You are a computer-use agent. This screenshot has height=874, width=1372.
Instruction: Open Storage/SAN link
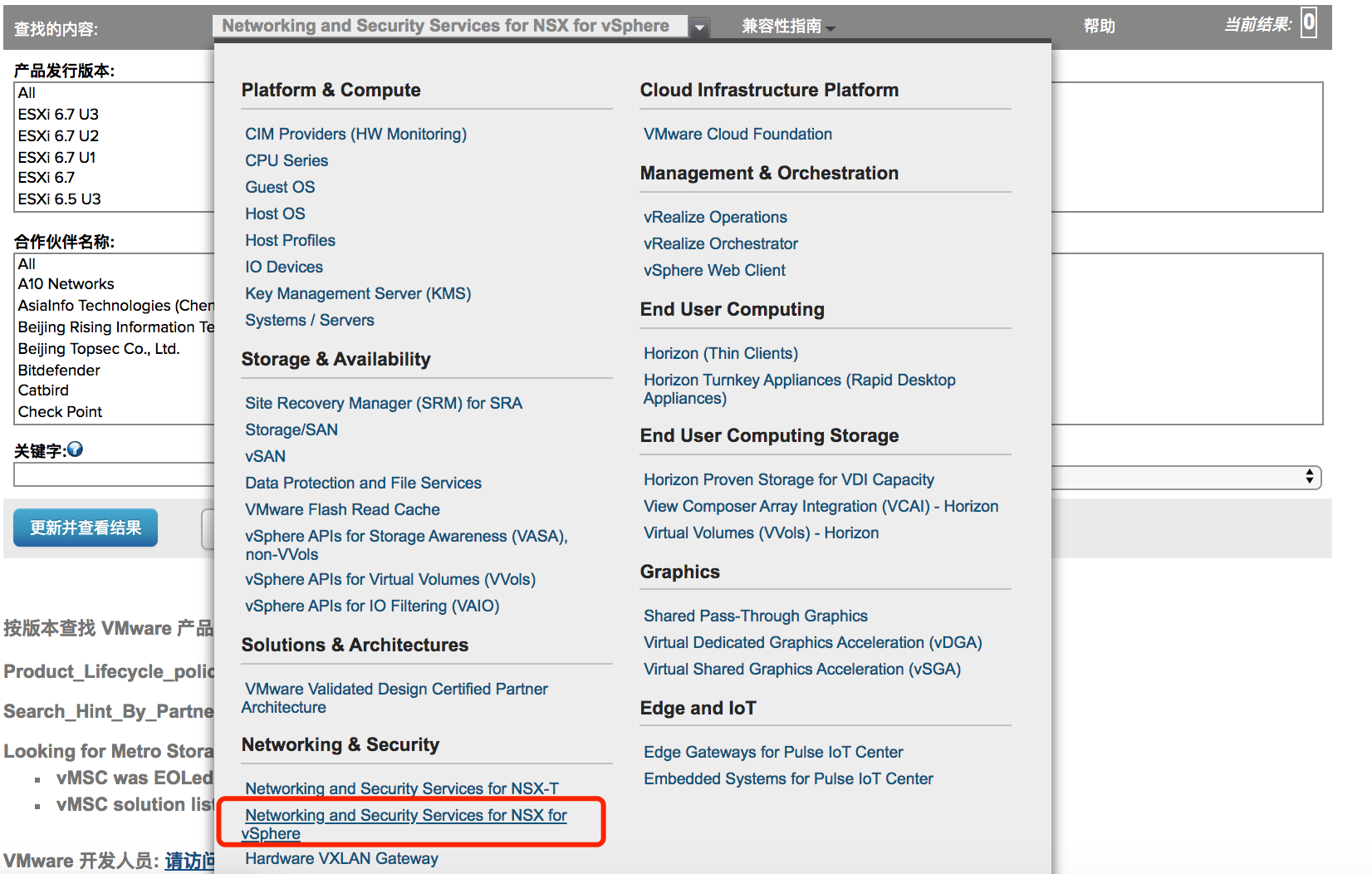coord(292,430)
